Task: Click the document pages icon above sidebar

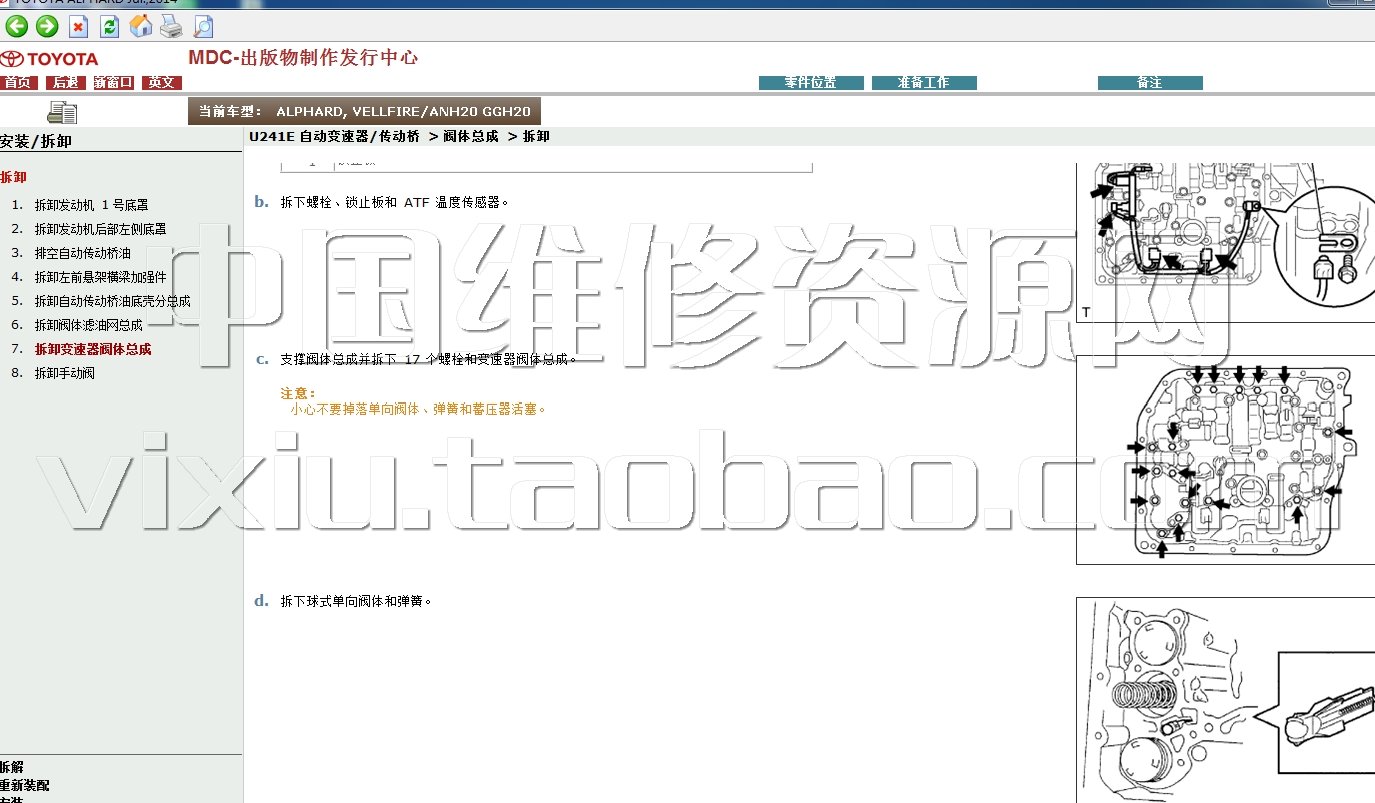Action: tap(62, 112)
